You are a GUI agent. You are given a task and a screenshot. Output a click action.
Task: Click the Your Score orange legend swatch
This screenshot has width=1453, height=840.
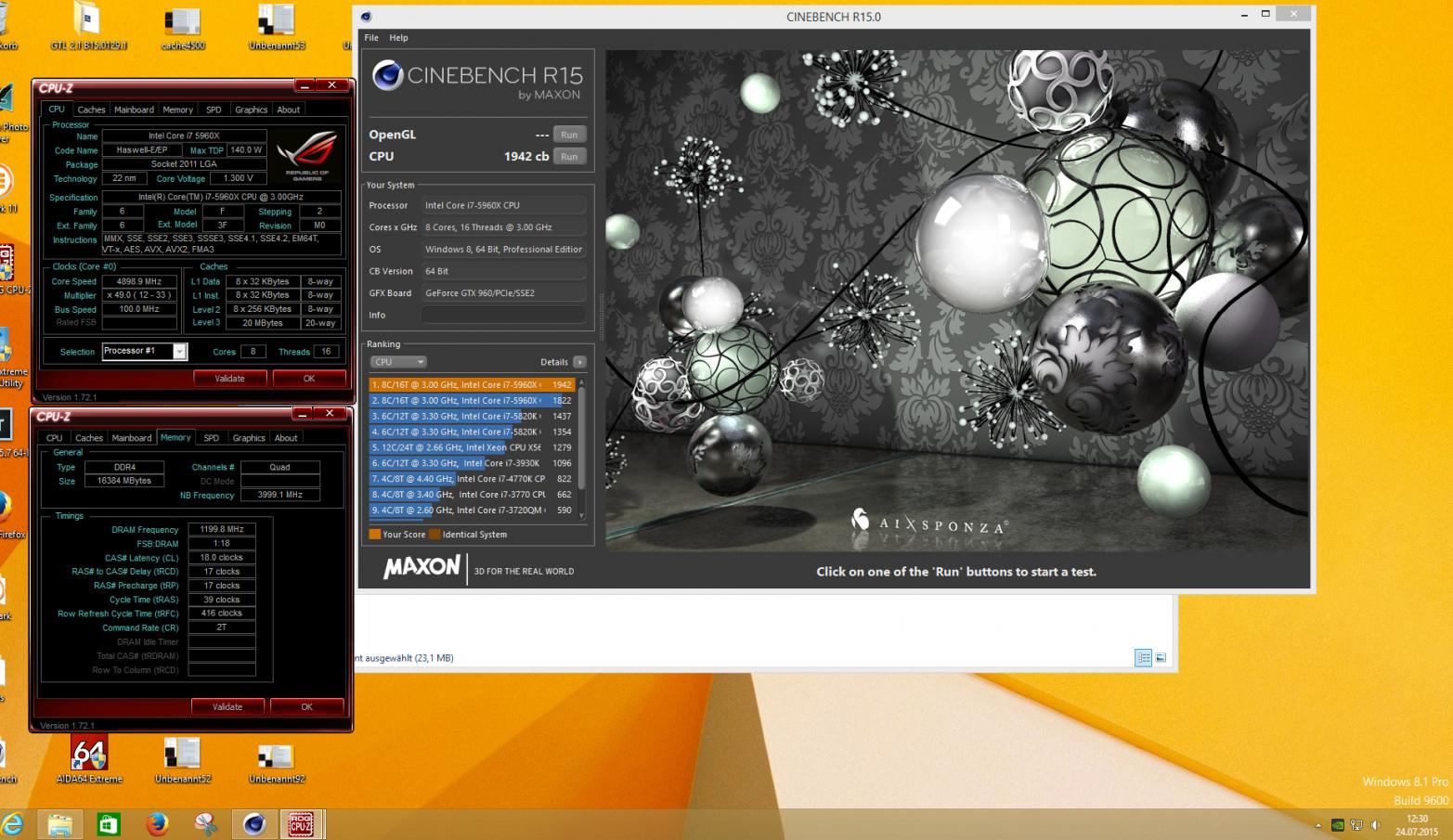coord(375,534)
